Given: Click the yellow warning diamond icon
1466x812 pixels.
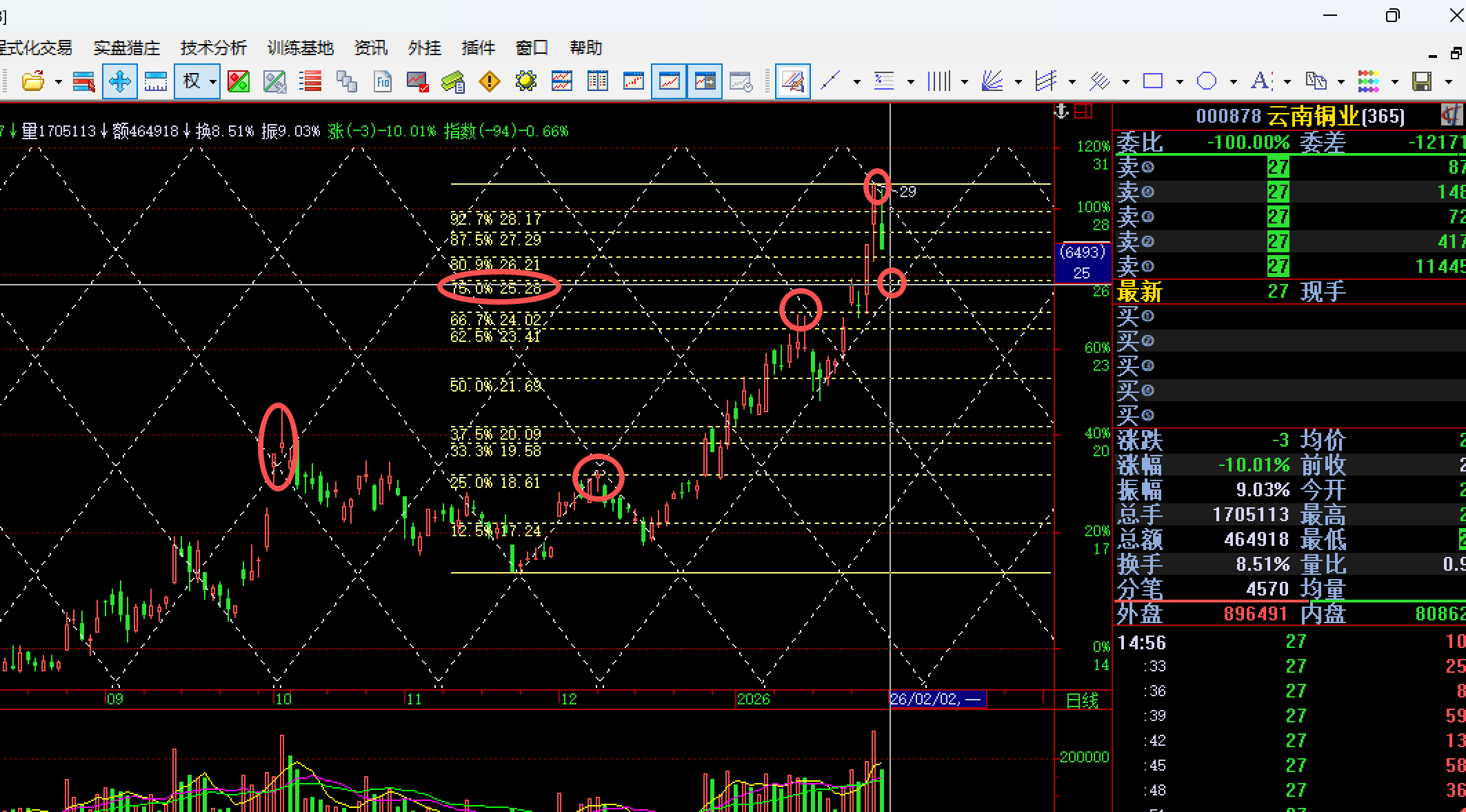Looking at the screenshot, I should [x=490, y=81].
